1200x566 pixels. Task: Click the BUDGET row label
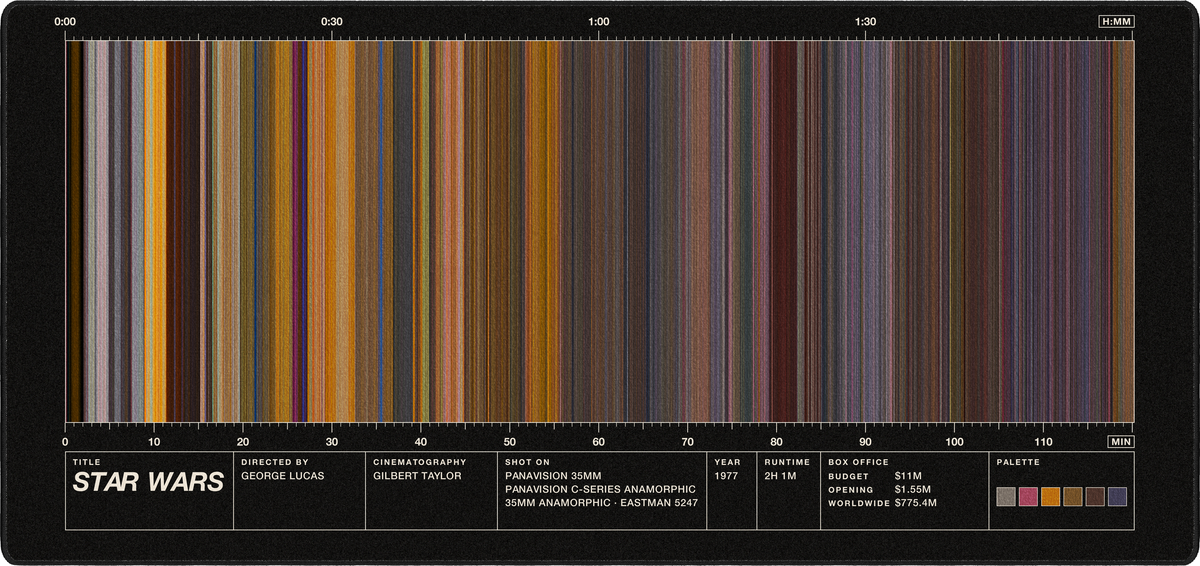point(849,477)
